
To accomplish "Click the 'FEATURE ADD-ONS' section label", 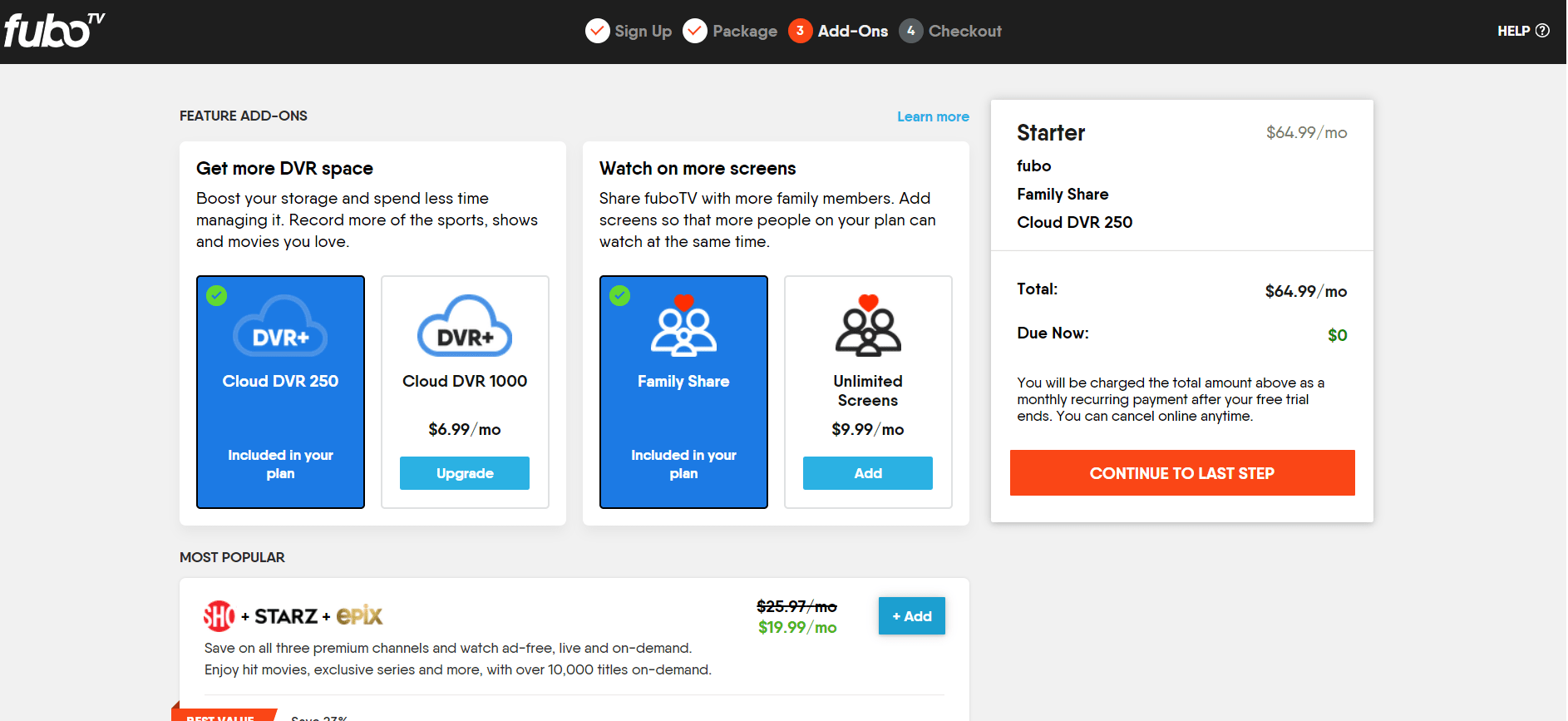I will point(244,116).
